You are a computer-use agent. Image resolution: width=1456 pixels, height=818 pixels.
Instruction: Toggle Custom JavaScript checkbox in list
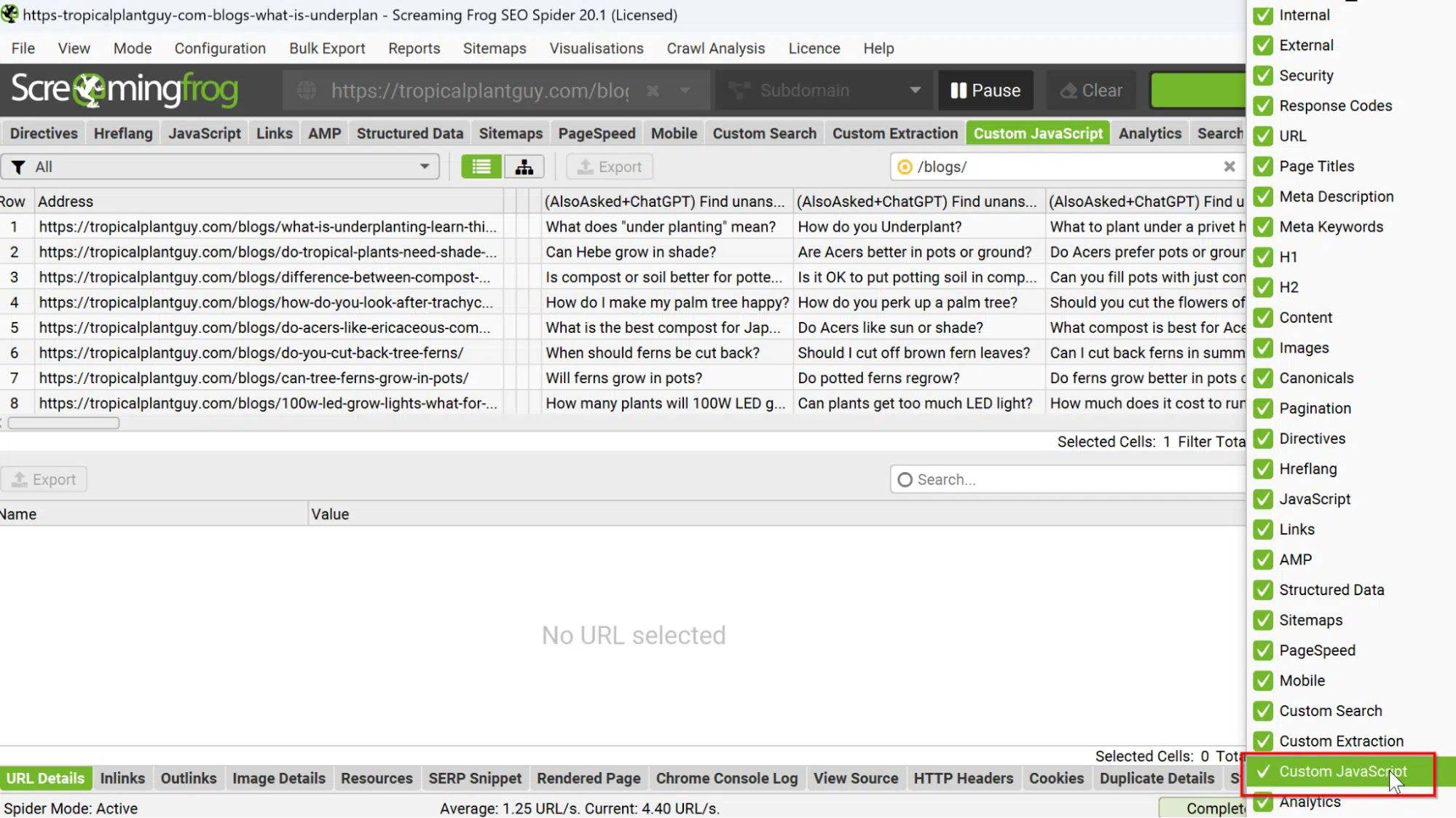click(1263, 771)
